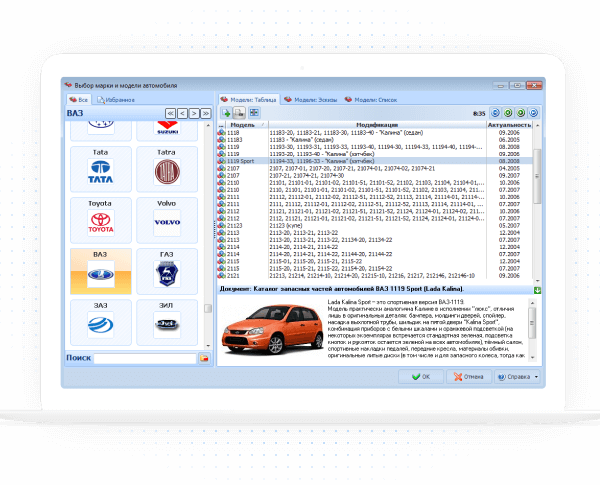The image size is (600, 485).
Task: Click the blue last-record navigation button
Action: [533, 113]
